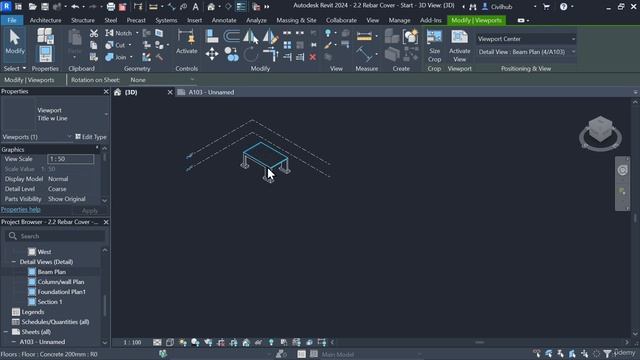
Task: Open the Steering Wheel navigation tool
Action: (622, 170)
